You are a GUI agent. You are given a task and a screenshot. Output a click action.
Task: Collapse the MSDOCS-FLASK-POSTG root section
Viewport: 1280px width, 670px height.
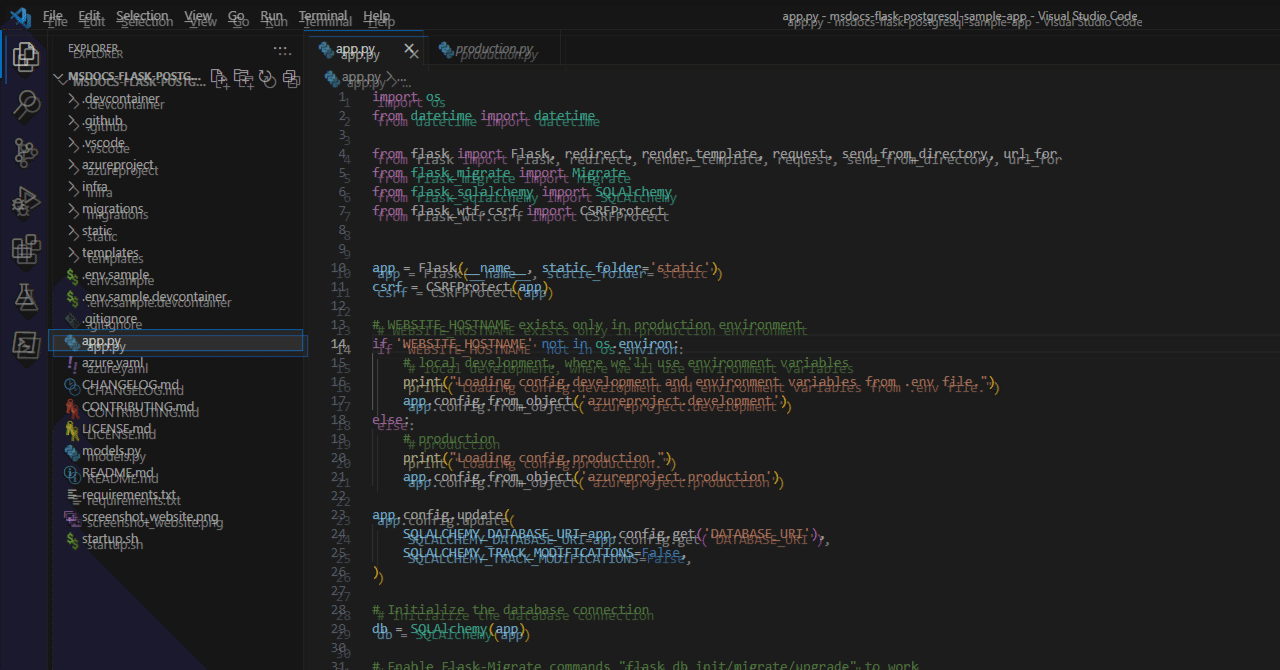pyautogui.click(x=130, y=78)
